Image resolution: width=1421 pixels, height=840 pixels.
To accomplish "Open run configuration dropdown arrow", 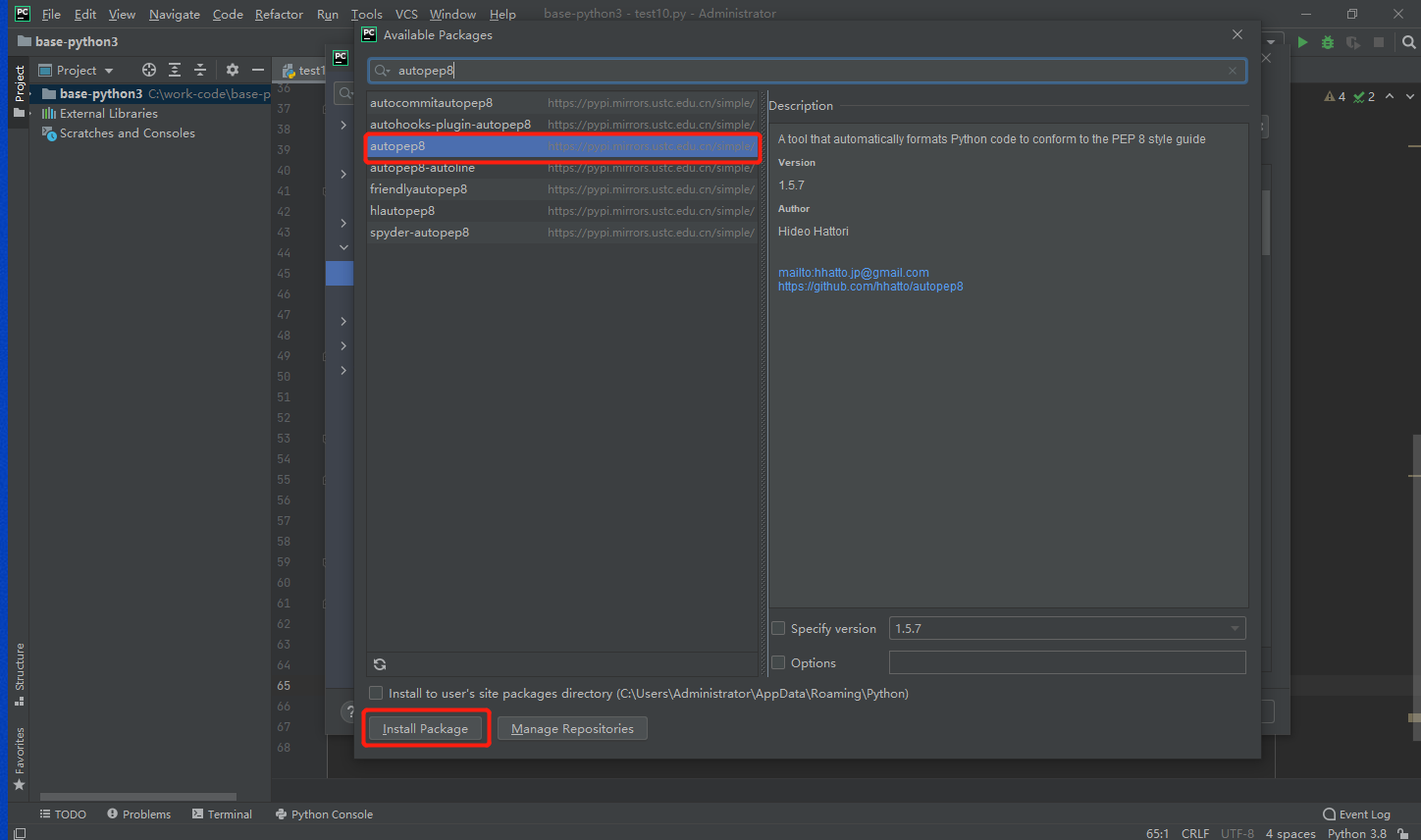I will click(1271, 42).
